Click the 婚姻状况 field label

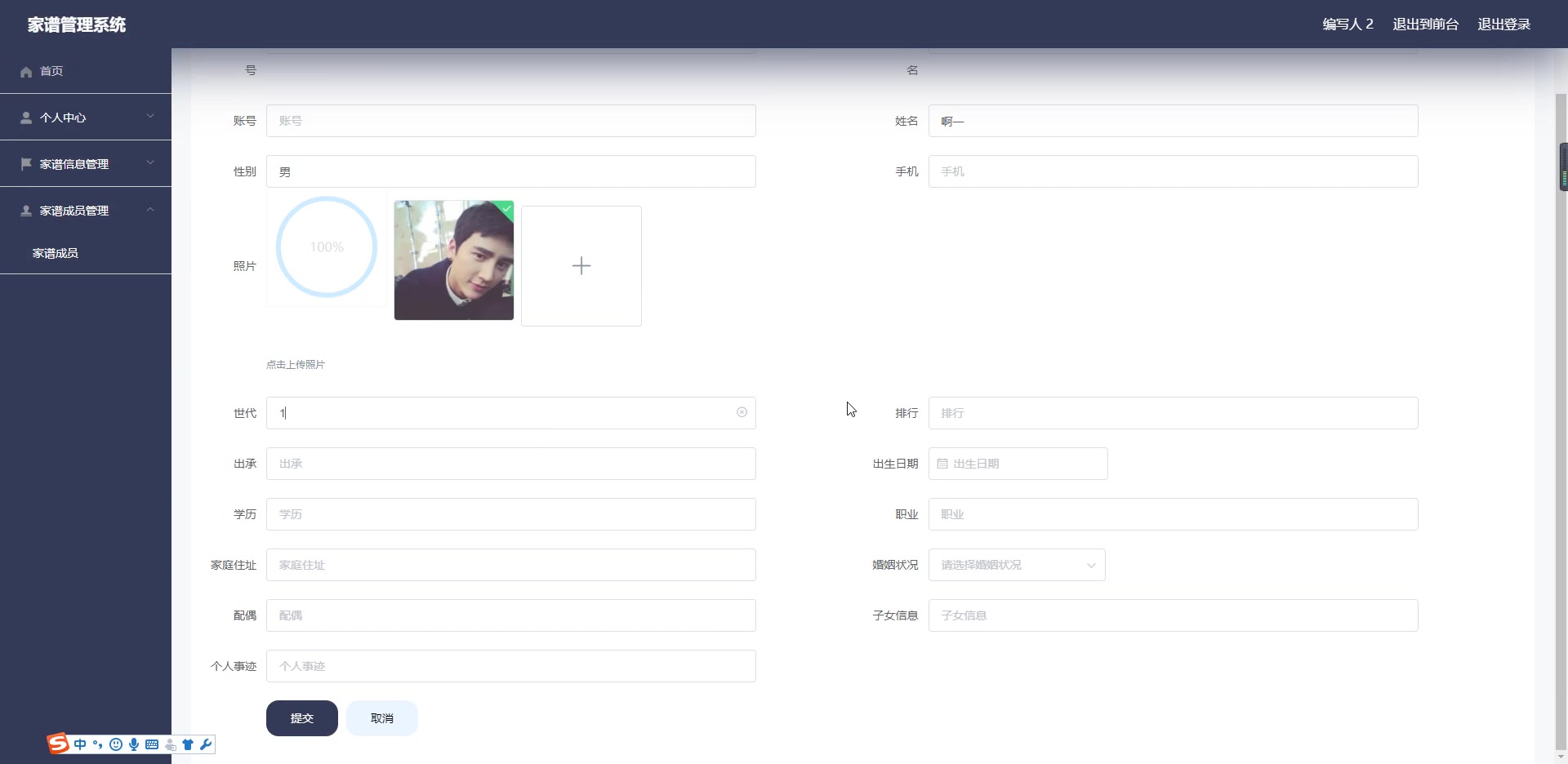click(895, 565)
